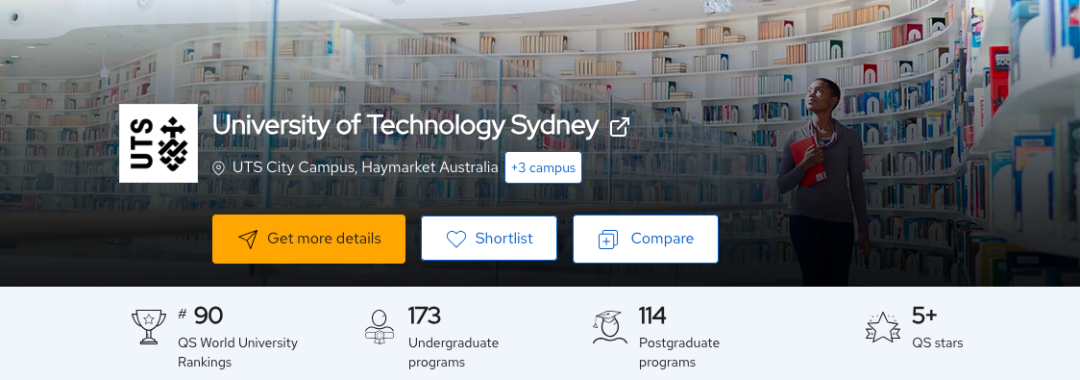Click the QS stars icon
This screenshot has height=380, width=1080.
point(883,326)
